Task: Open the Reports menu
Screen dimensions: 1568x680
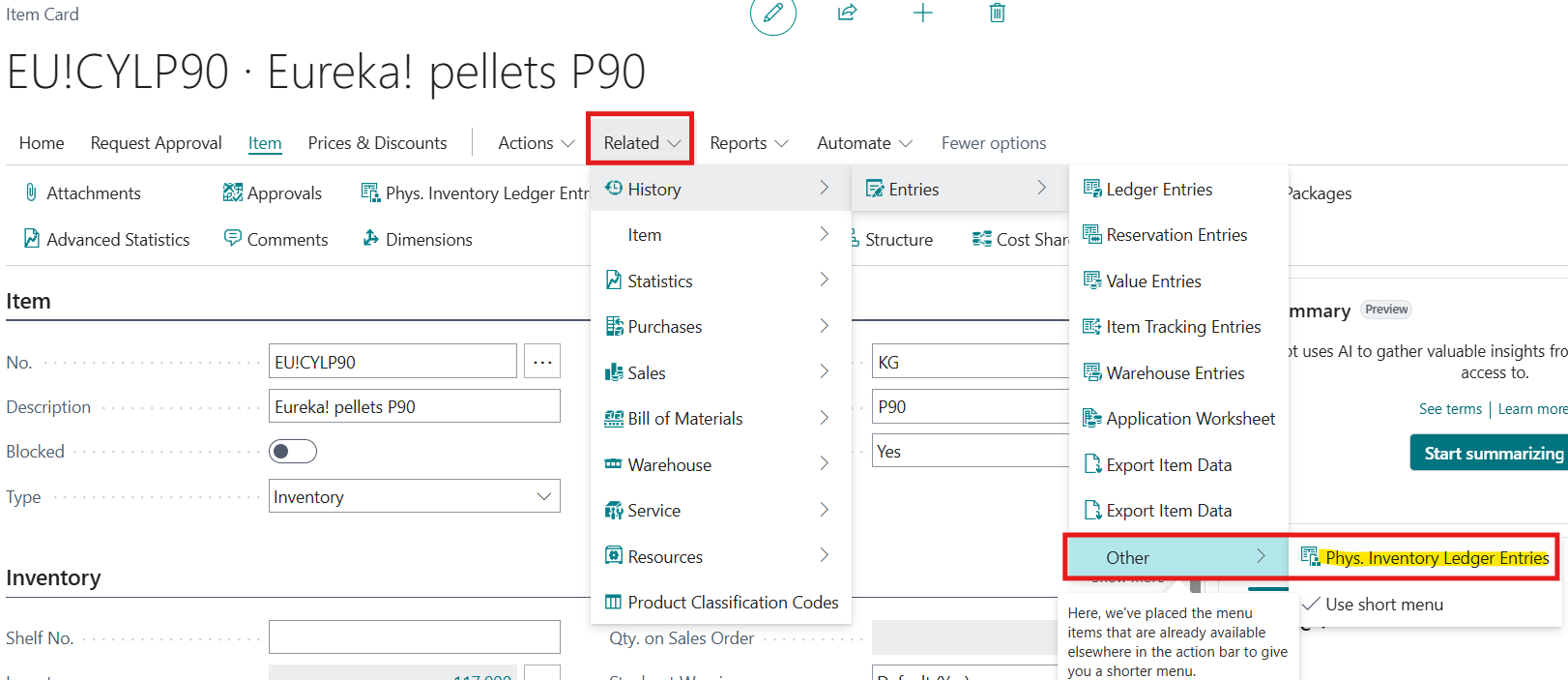Action: click(x=748, y=142)
